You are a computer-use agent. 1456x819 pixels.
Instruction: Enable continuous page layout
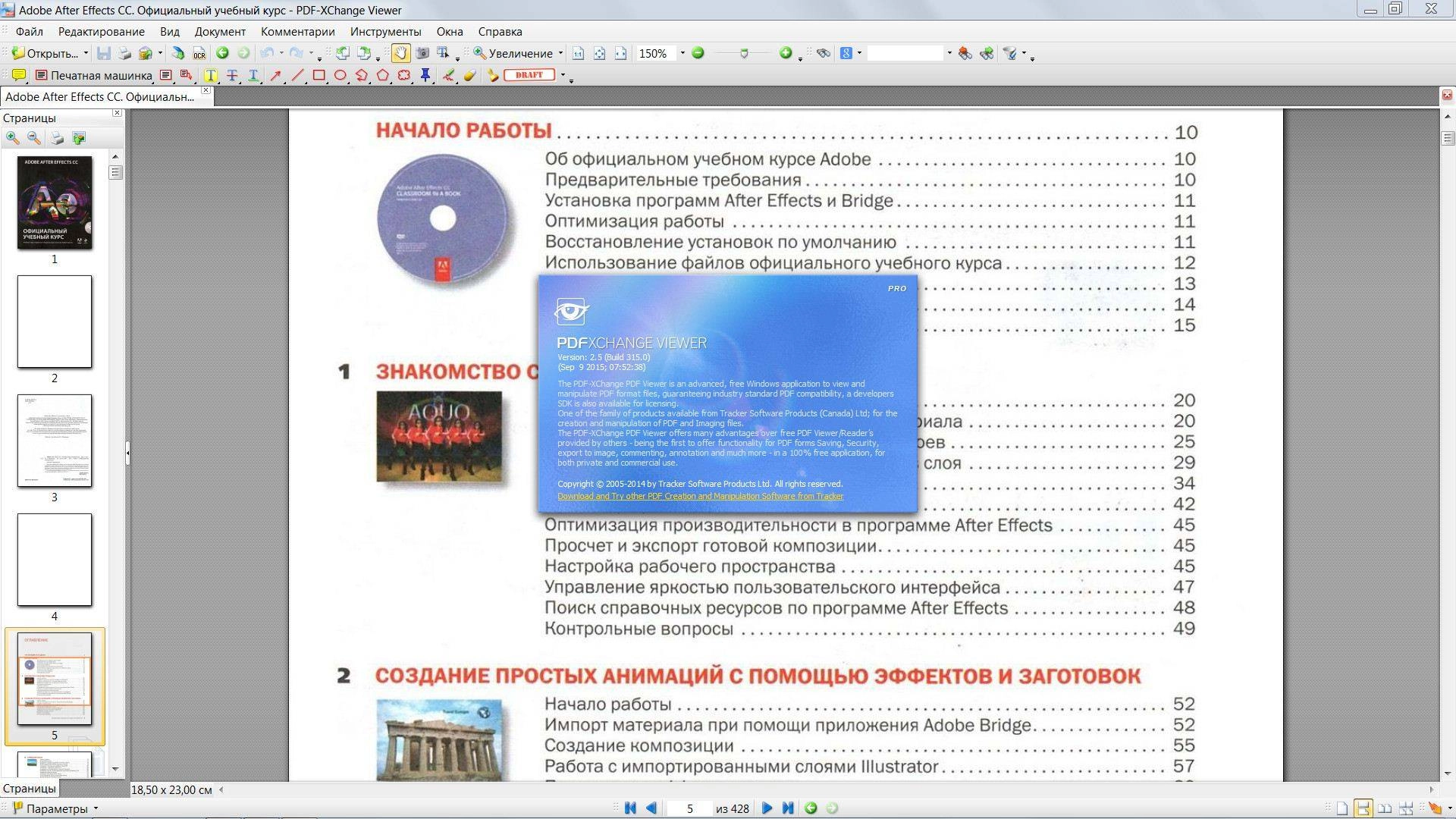[1363, 808]
